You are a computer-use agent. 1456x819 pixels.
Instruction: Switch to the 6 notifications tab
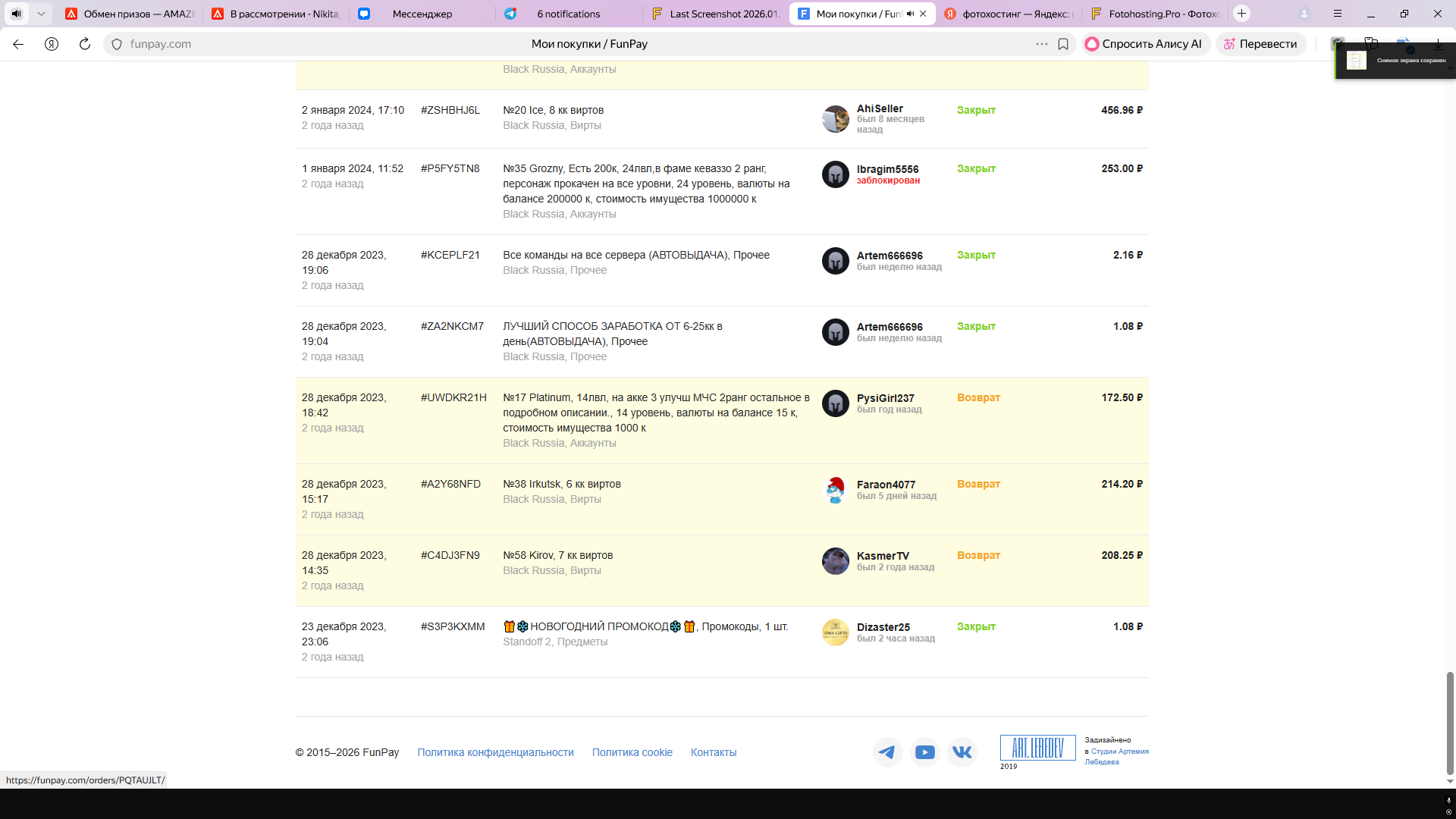[x=568, y=14]
